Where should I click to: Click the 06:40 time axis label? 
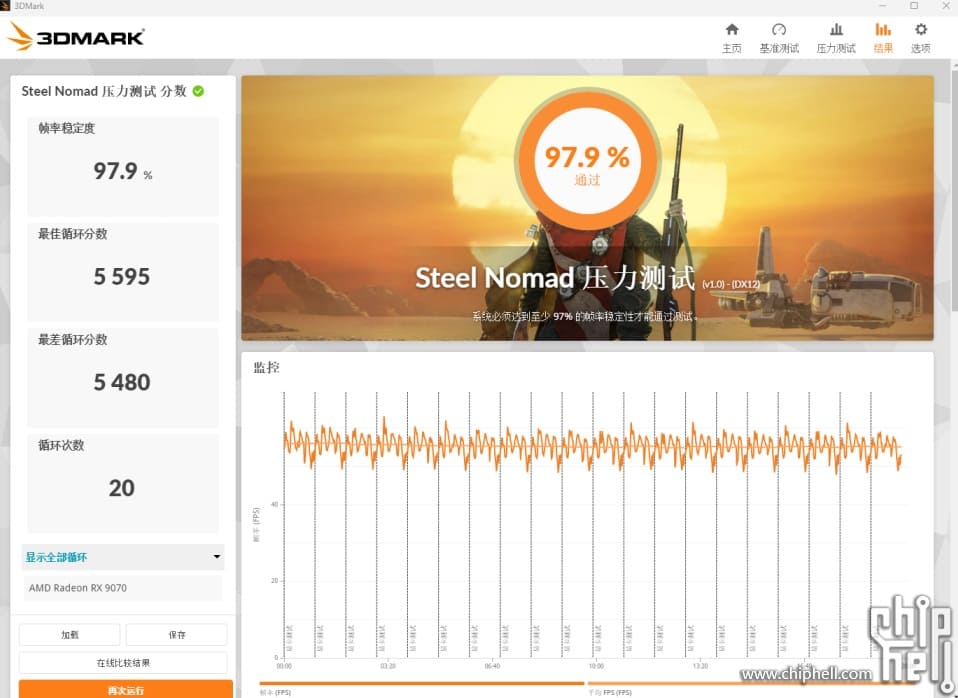tap(492, 666)
